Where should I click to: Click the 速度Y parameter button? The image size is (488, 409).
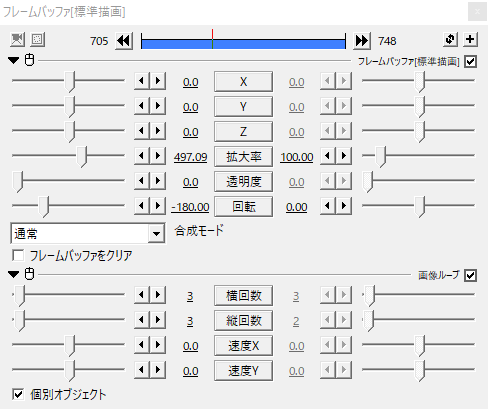(243, 371)
